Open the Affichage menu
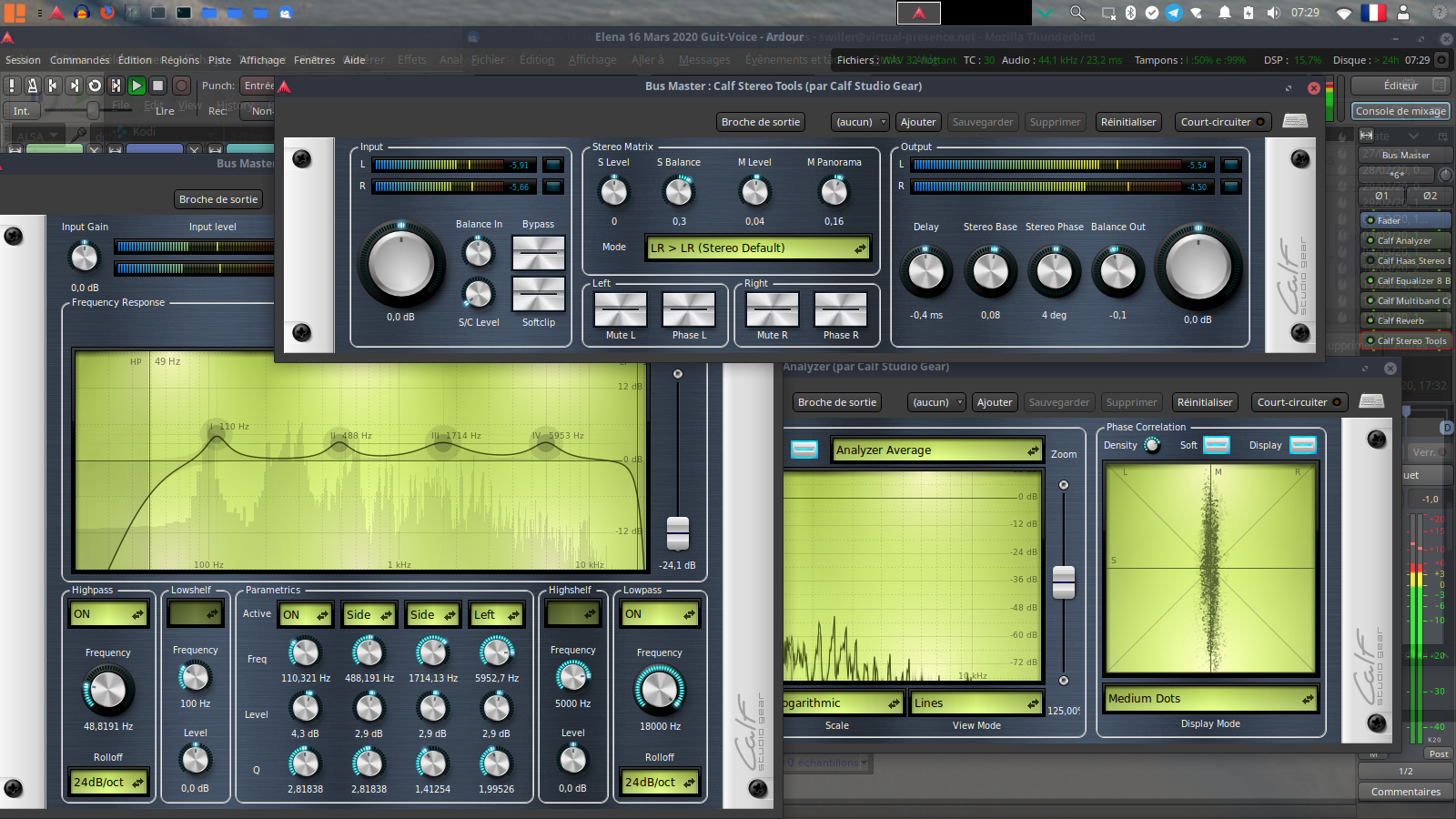1456x819 pixels. click(x=262, y=60)
